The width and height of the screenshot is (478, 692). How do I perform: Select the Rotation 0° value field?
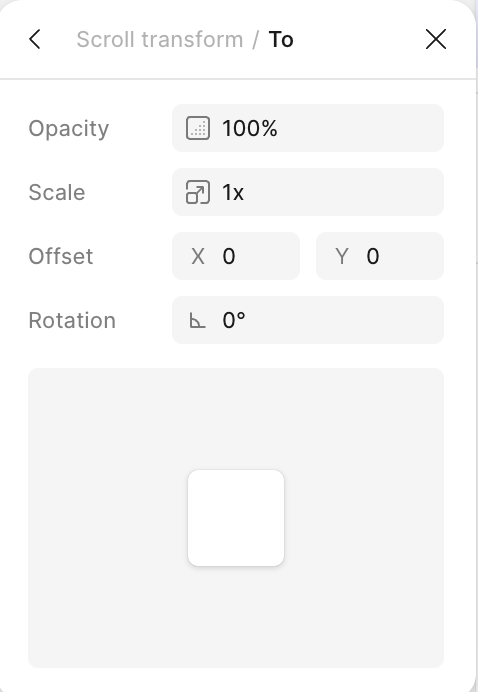coord(308,320)
